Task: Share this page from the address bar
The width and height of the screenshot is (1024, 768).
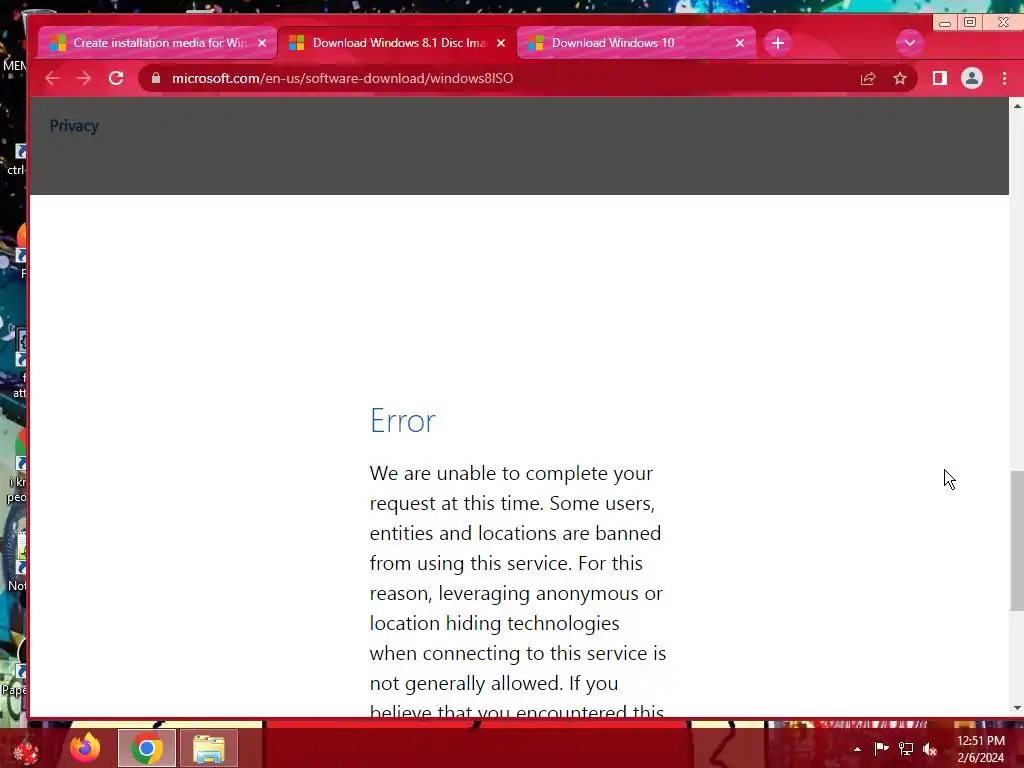Action: 868,78
